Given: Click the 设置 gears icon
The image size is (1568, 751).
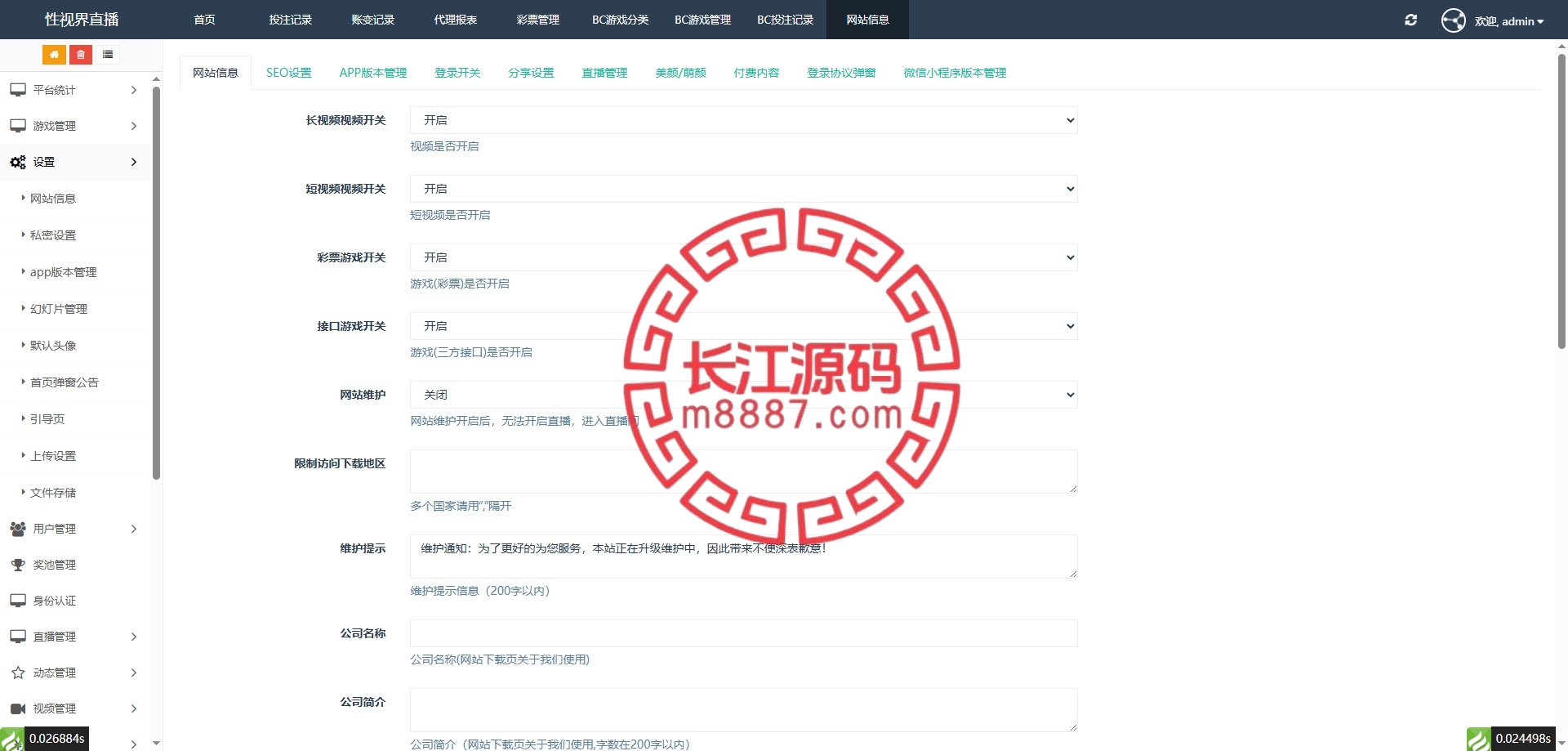Looking at the screenshot, I should 18,162.
